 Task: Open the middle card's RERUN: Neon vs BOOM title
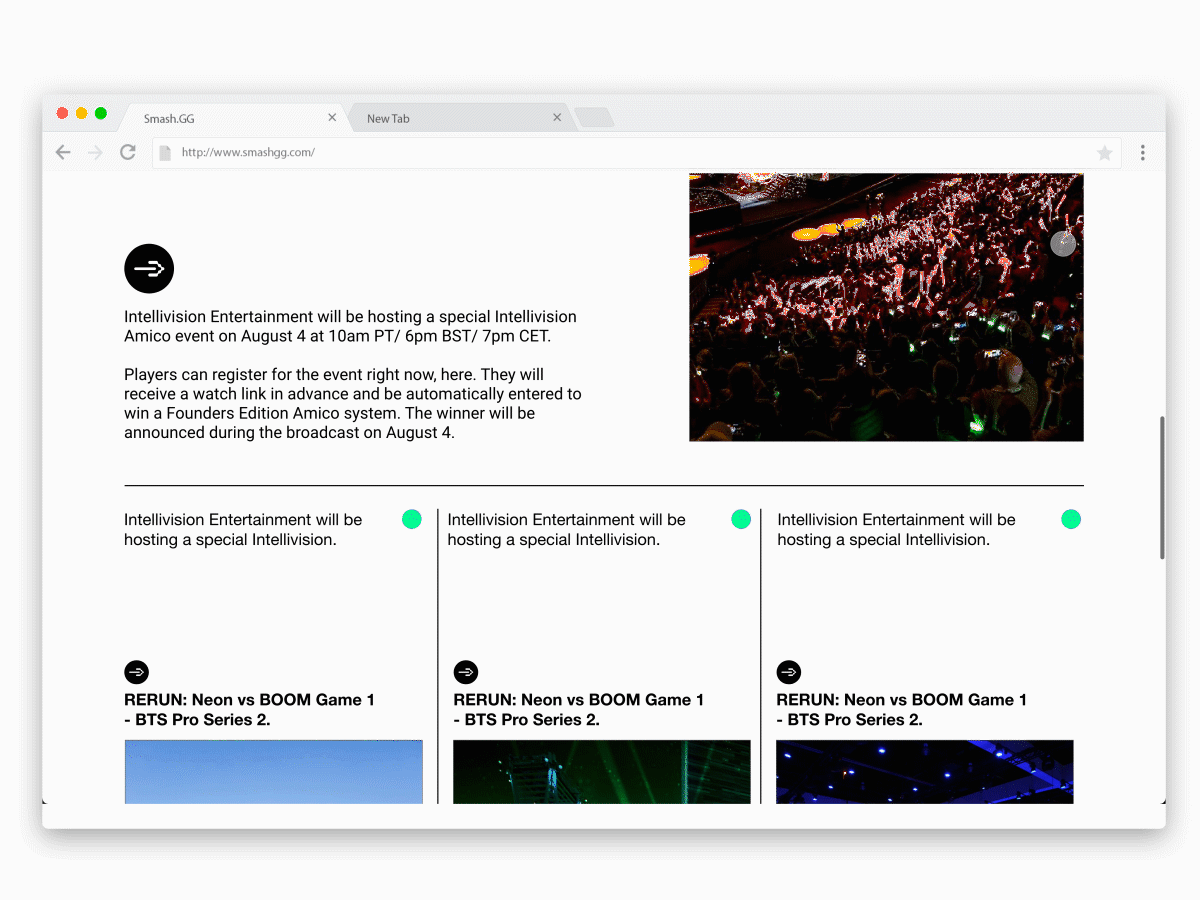click(x=578, y=710)
